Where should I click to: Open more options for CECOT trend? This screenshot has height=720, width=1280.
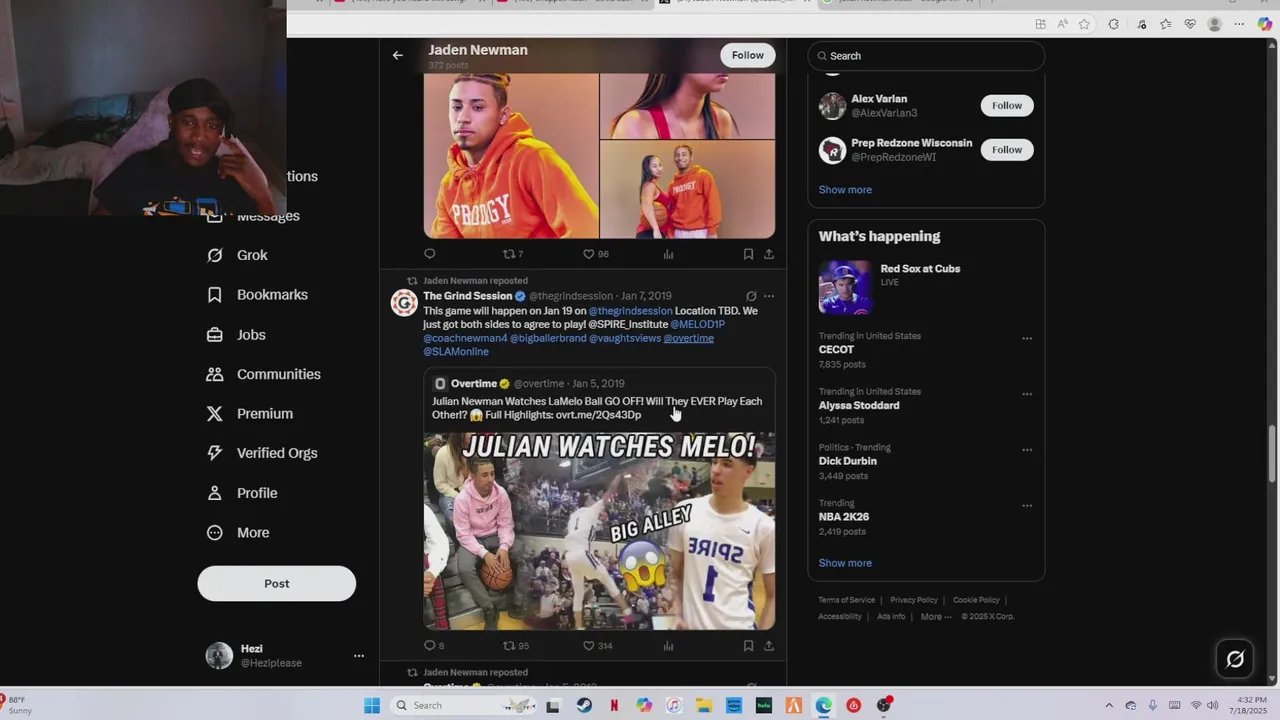point(1026,338)
